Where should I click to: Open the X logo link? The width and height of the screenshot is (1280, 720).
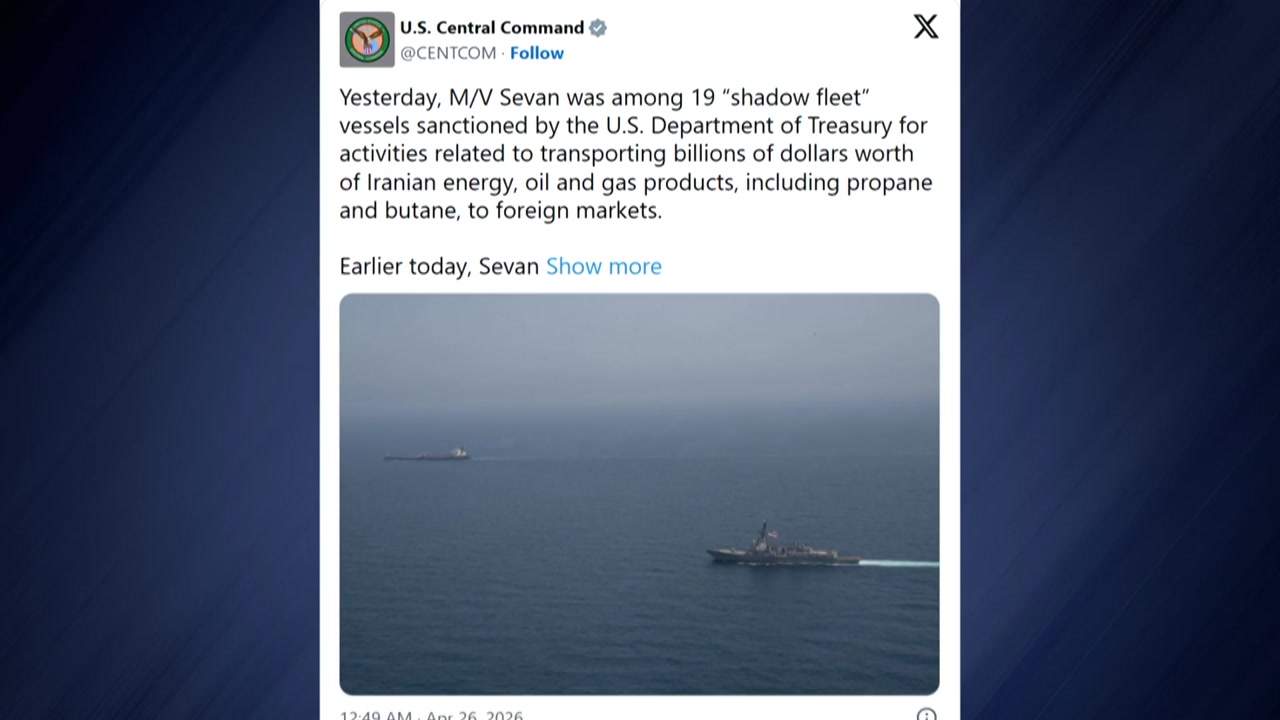click(926, 27)
